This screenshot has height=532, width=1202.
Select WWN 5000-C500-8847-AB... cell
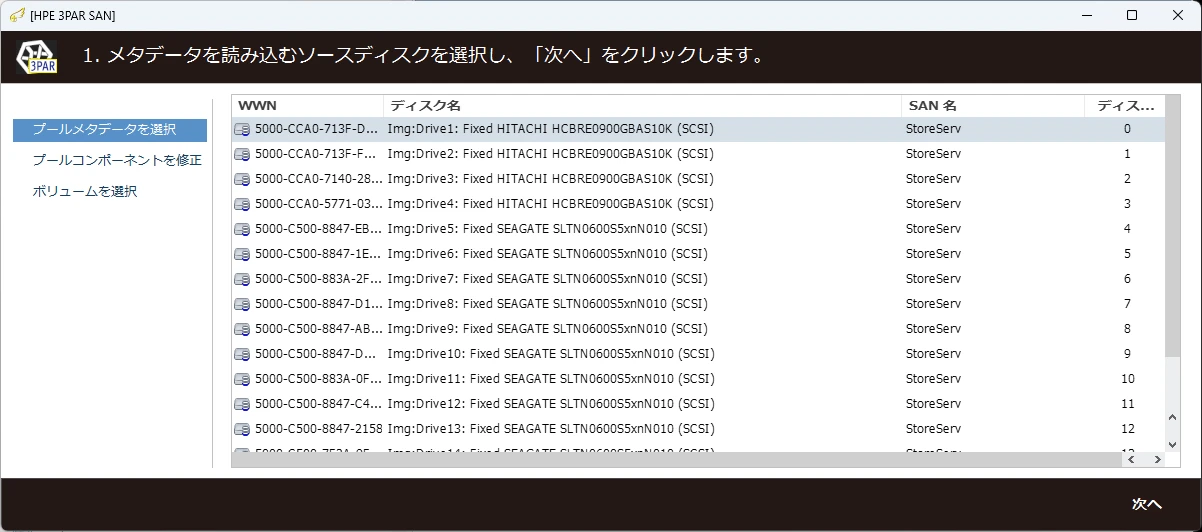point(319,329)
